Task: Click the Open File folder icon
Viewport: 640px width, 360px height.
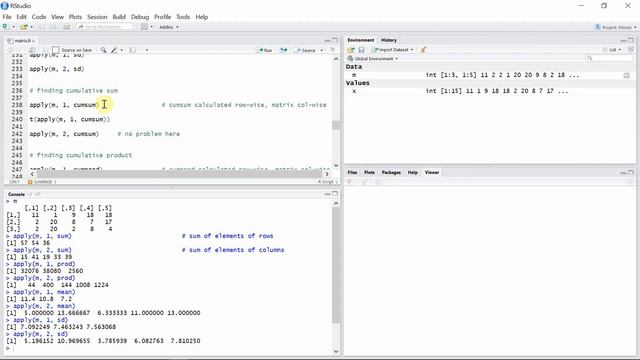Action: click(x=24, y=27)
